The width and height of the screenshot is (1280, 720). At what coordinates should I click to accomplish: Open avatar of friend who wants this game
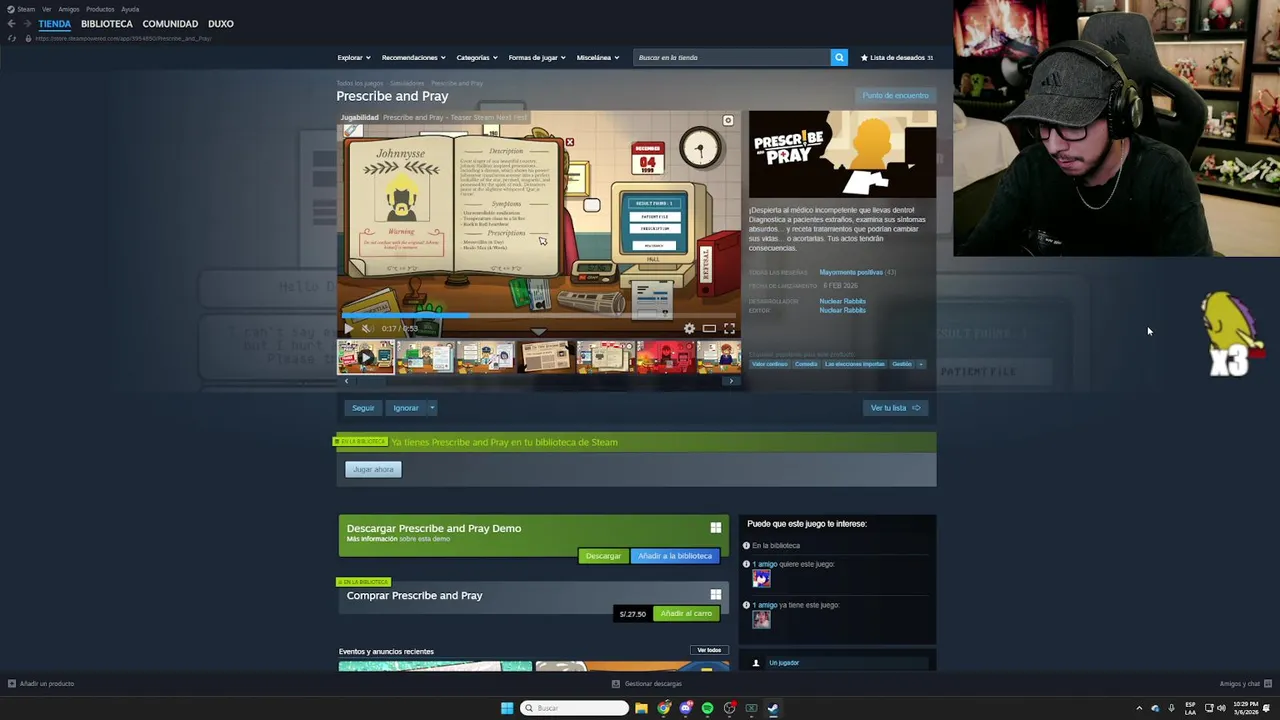(761, 578)
